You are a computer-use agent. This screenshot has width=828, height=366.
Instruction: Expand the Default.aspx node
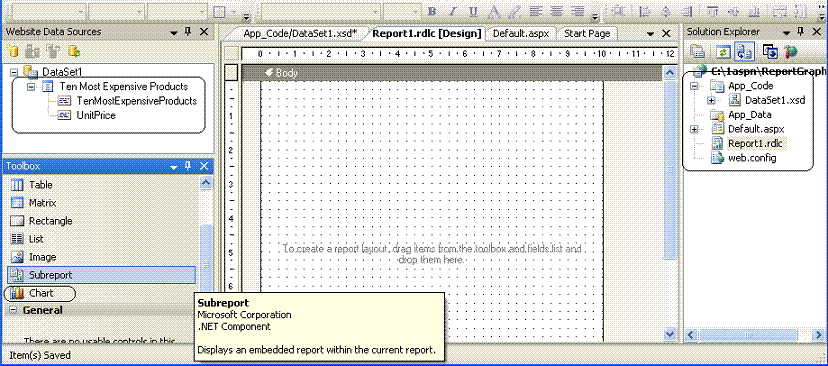click(694, 129)
